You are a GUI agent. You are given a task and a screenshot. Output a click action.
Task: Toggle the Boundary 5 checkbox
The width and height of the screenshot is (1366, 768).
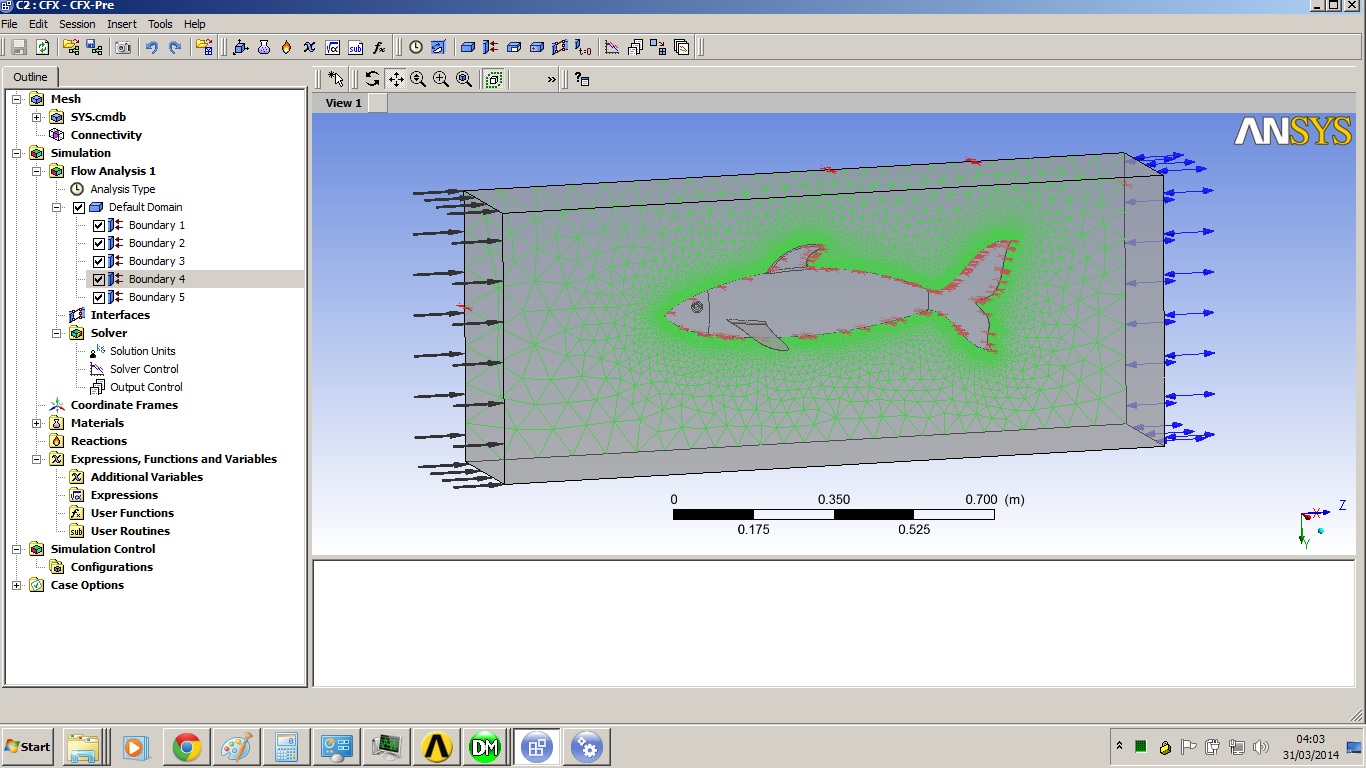(x=99, y=297)
